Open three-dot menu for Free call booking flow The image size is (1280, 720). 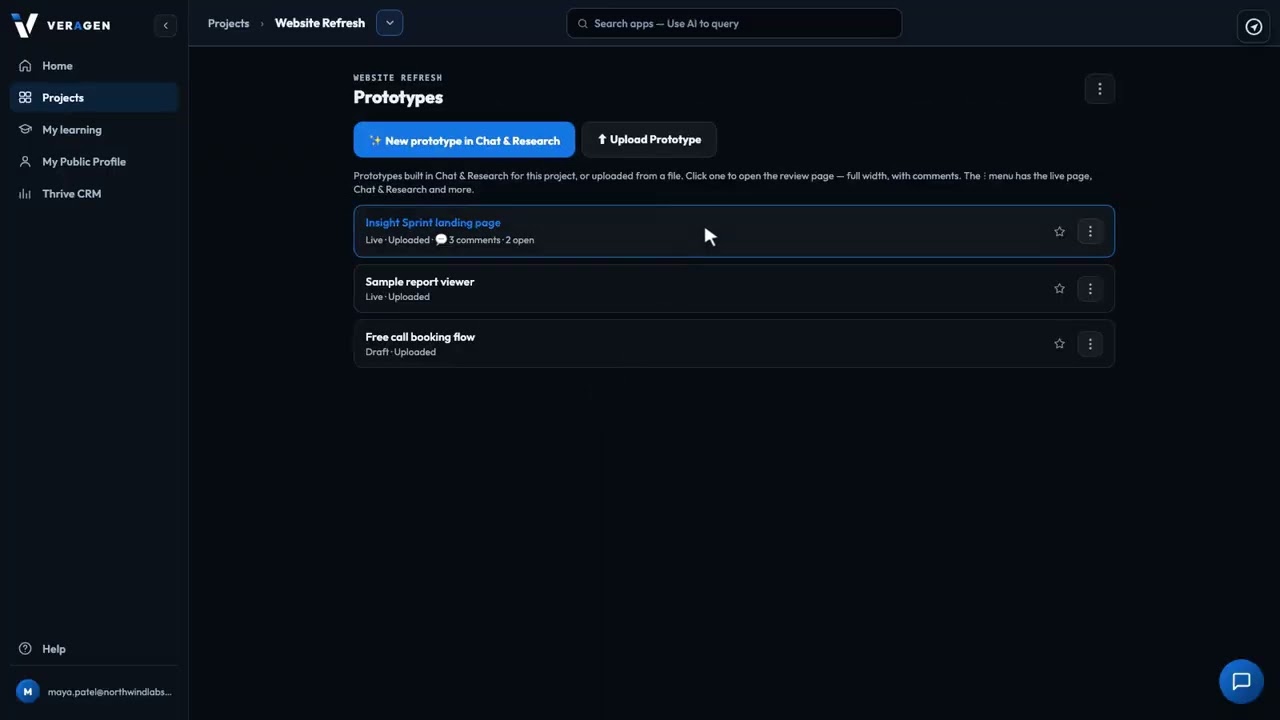1090,343
